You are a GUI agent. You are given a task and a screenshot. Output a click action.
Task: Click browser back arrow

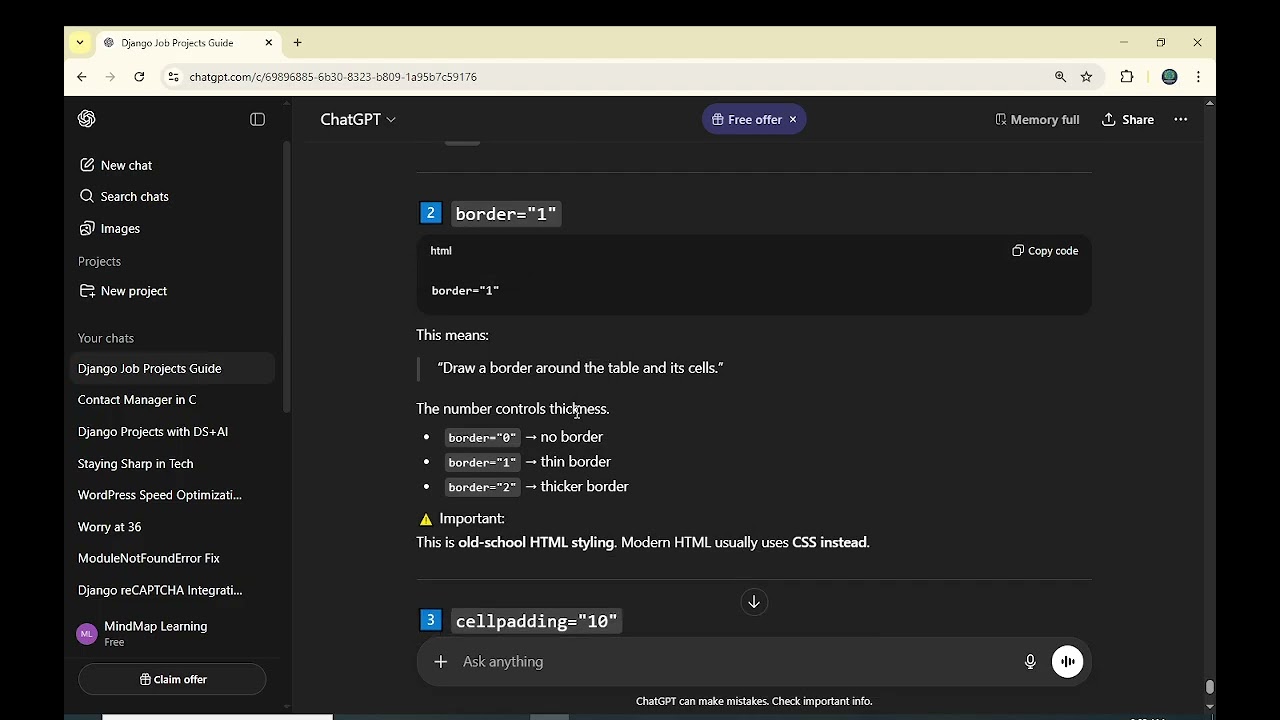pos(82,77)
